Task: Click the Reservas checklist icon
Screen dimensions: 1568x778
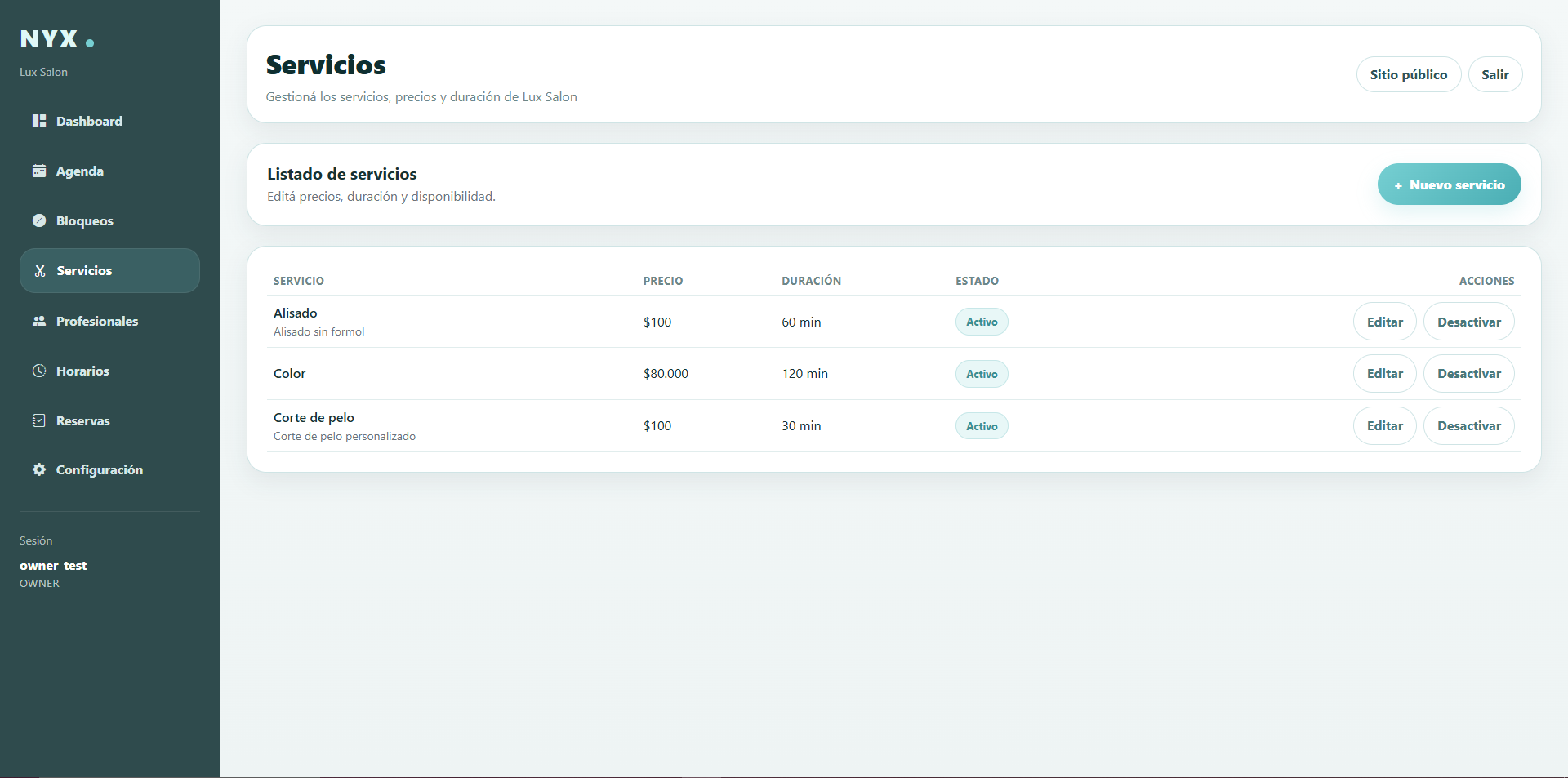Action: [39, 420]
